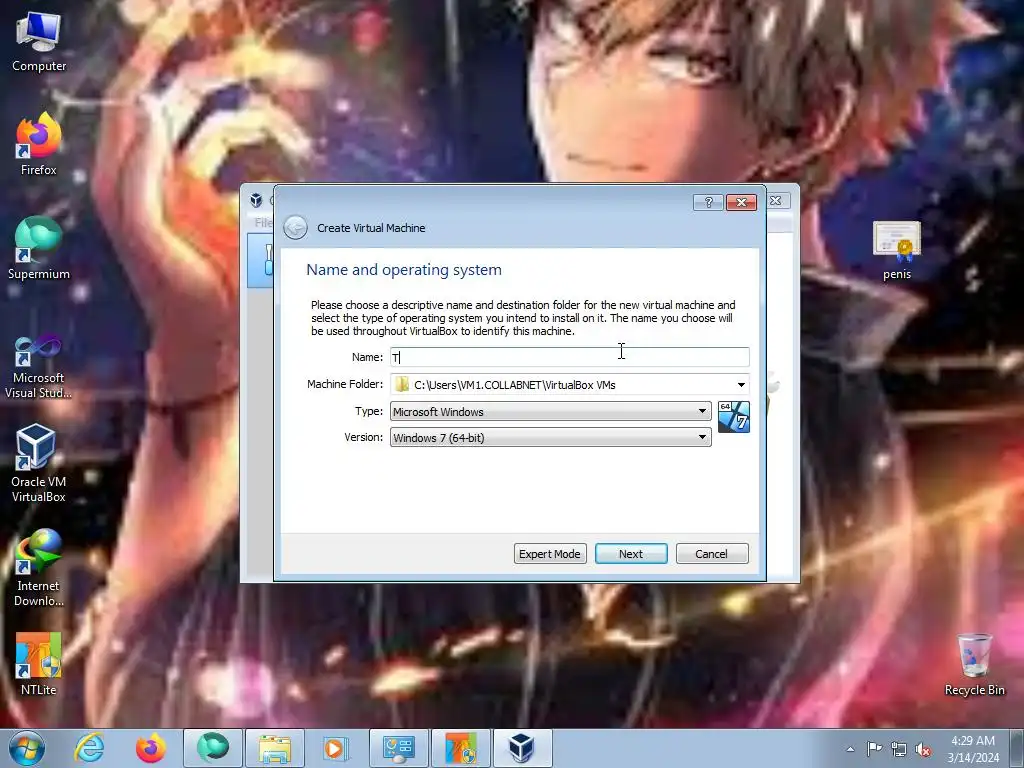Image resolution: width=1024 pixels, height=768 pixels.
Task: Open Windows Media Player from the taskbar
Action: tap(336, 748)
